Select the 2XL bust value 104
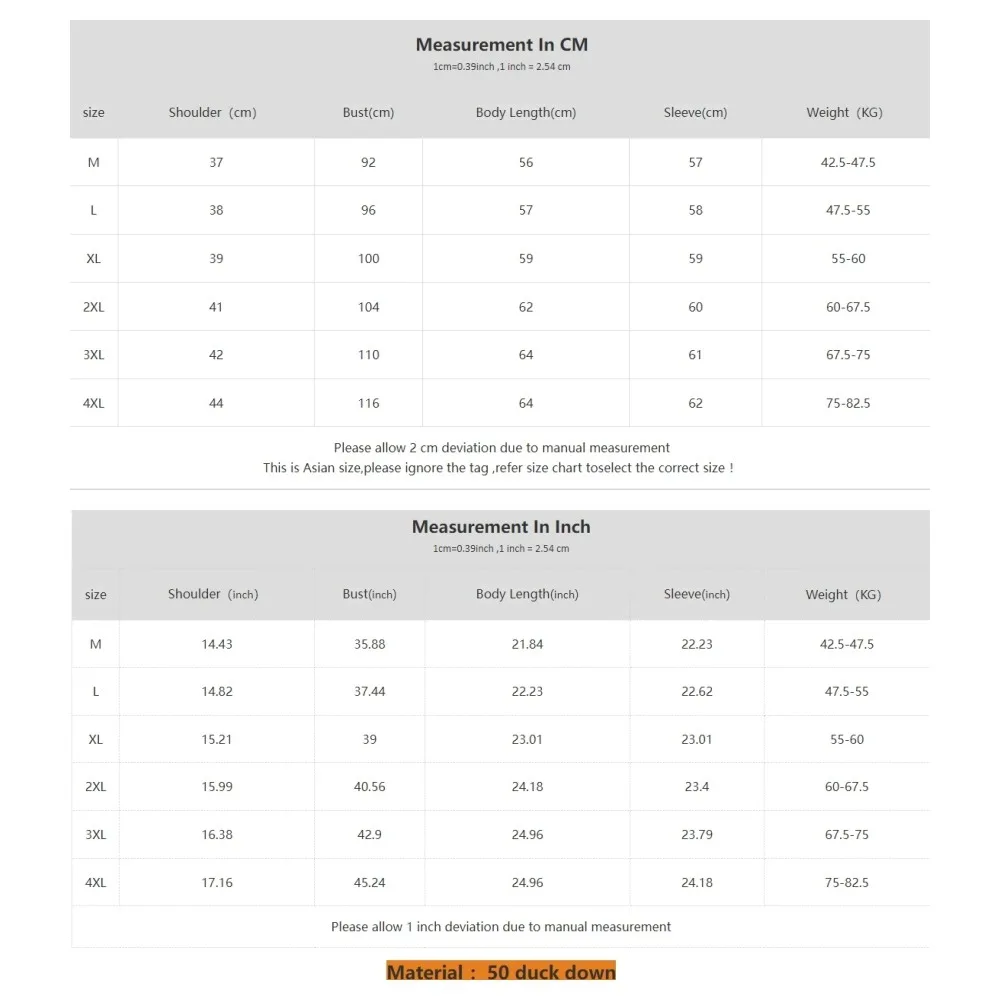This screenshot has width=1000, height=1000. coord(368,307)
